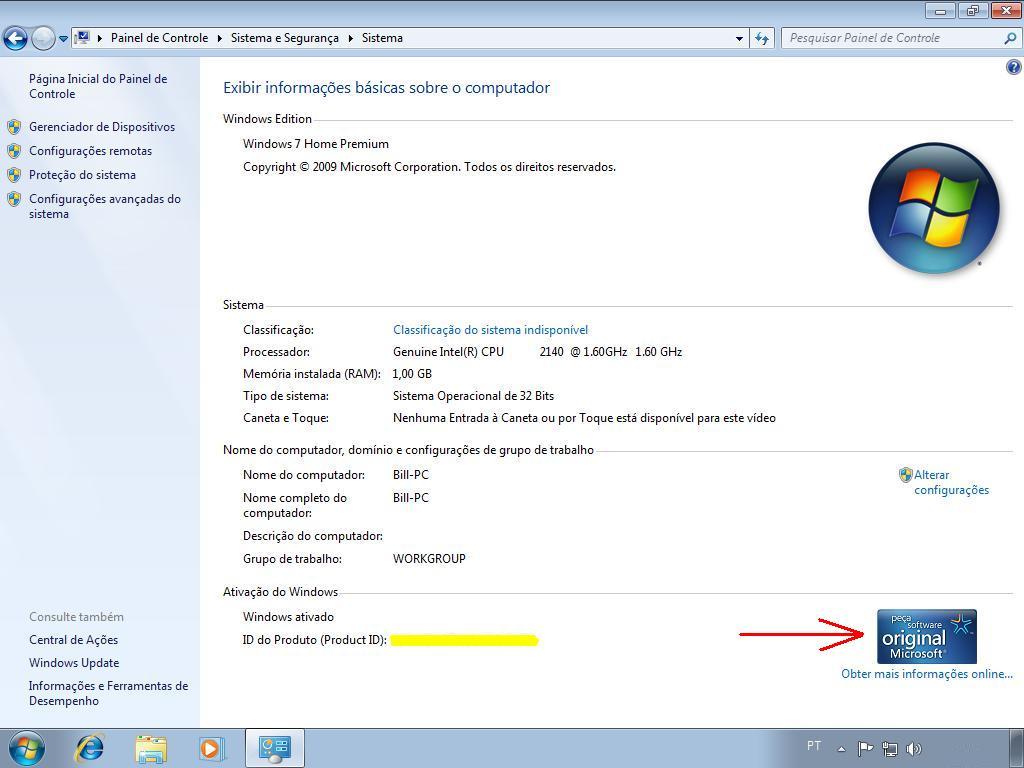Open the address bar history dropdown

tap(739, 39)
